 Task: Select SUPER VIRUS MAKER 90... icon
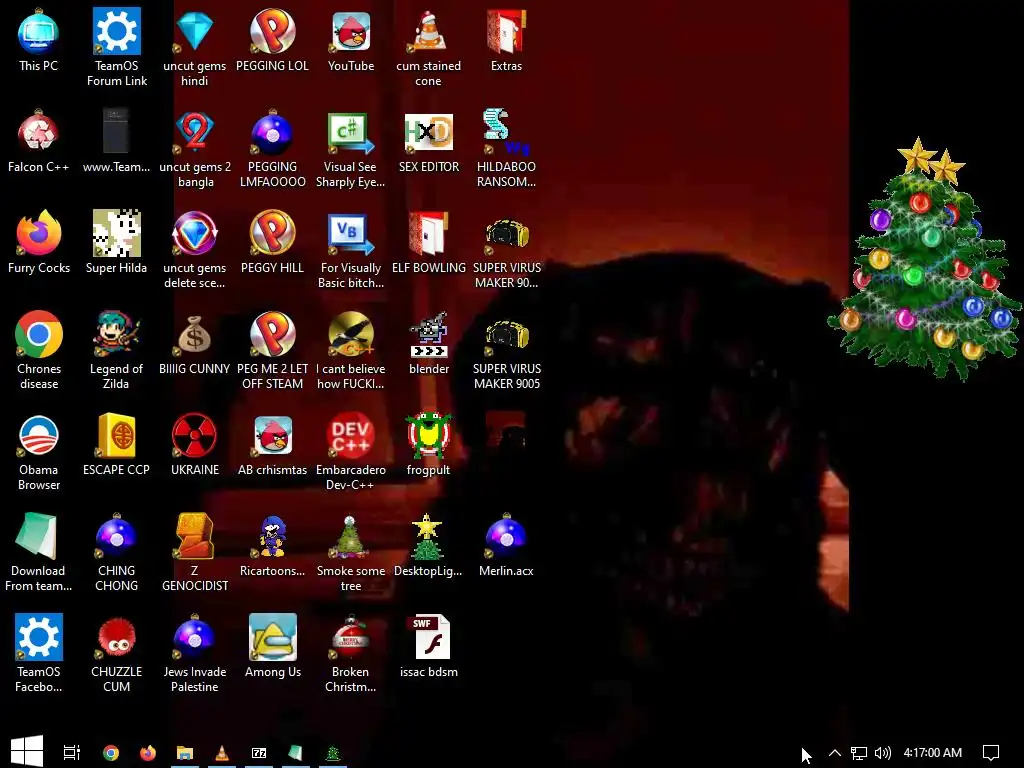pyautogui.click(x=506, y=249)
